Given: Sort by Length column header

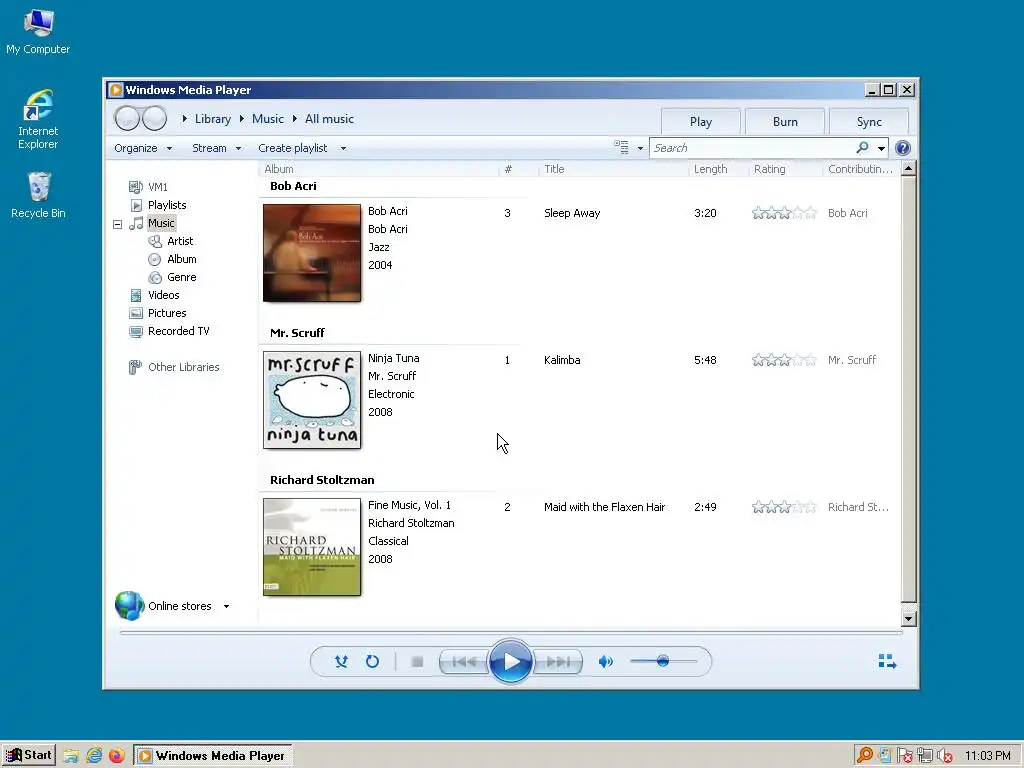Looking at the screenshot, I should click(718, 169).
